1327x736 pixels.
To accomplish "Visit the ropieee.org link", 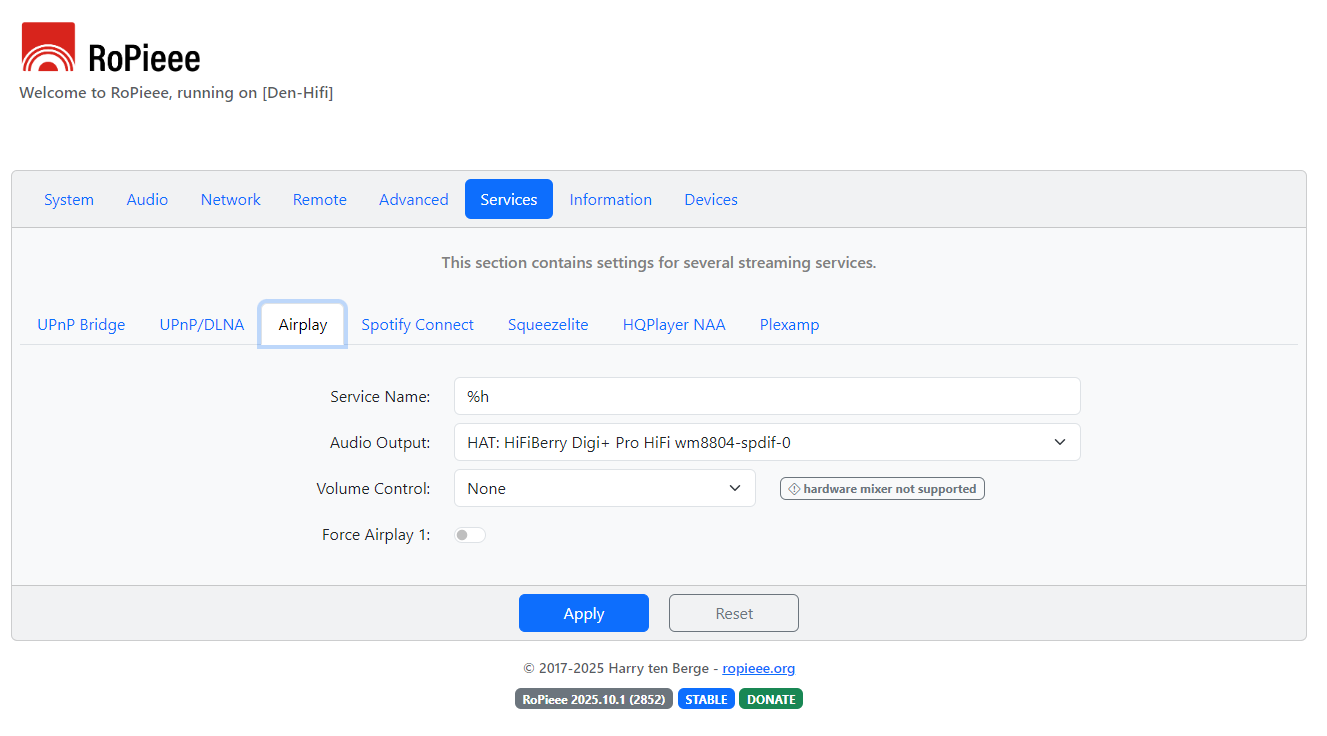I will (x=758, y=669).
